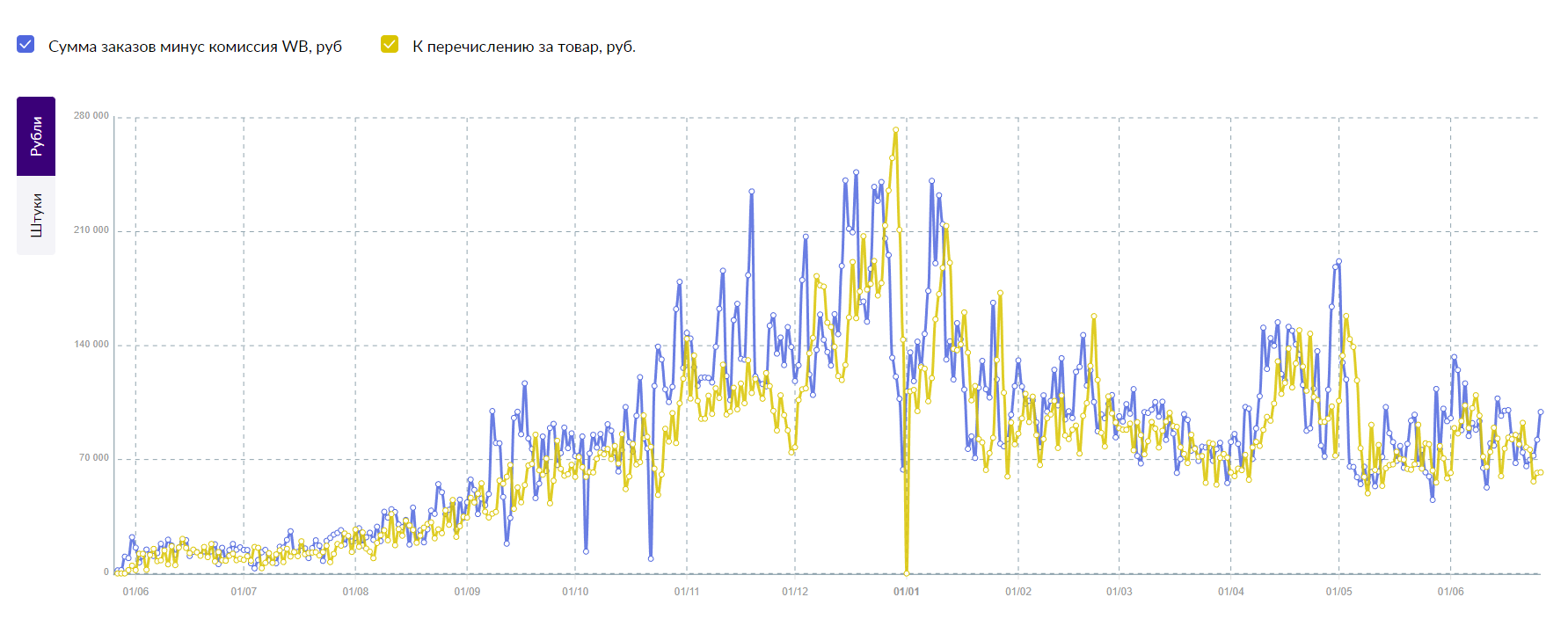Viewport: 1568px width, 619px height.
Task: Click the '01/12' x-axis date label
Action: tap(795, 592)
